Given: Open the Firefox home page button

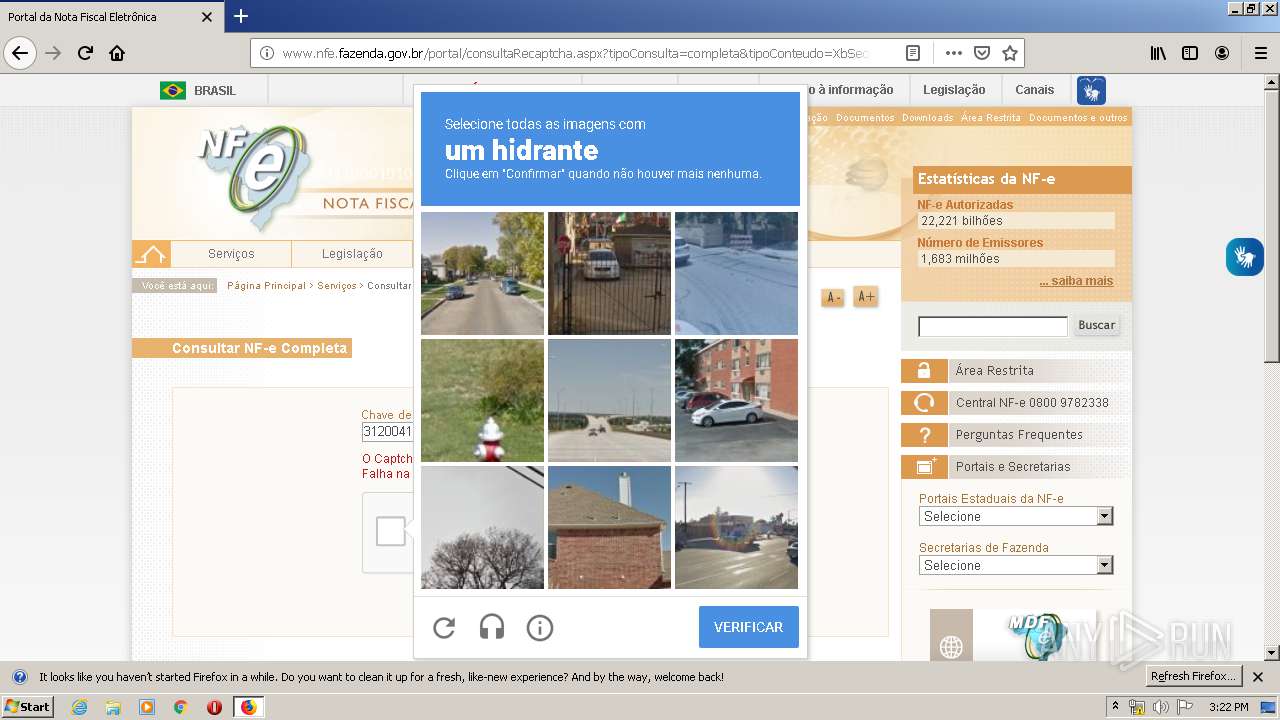Looking at the screenshot, I should tap(117, 53).
